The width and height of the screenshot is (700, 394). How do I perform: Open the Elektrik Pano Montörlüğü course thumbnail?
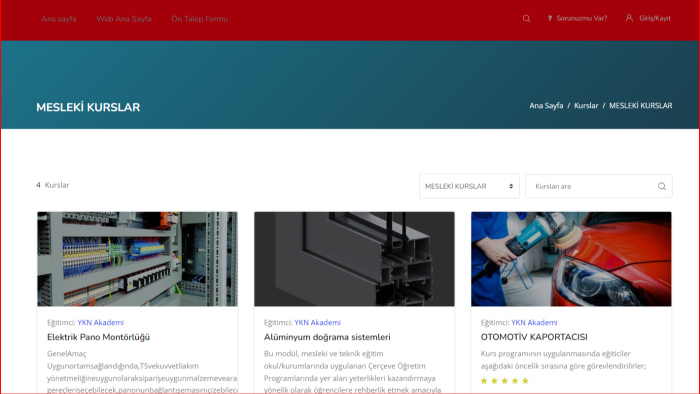pyautogui.click(x=138, y=259)
